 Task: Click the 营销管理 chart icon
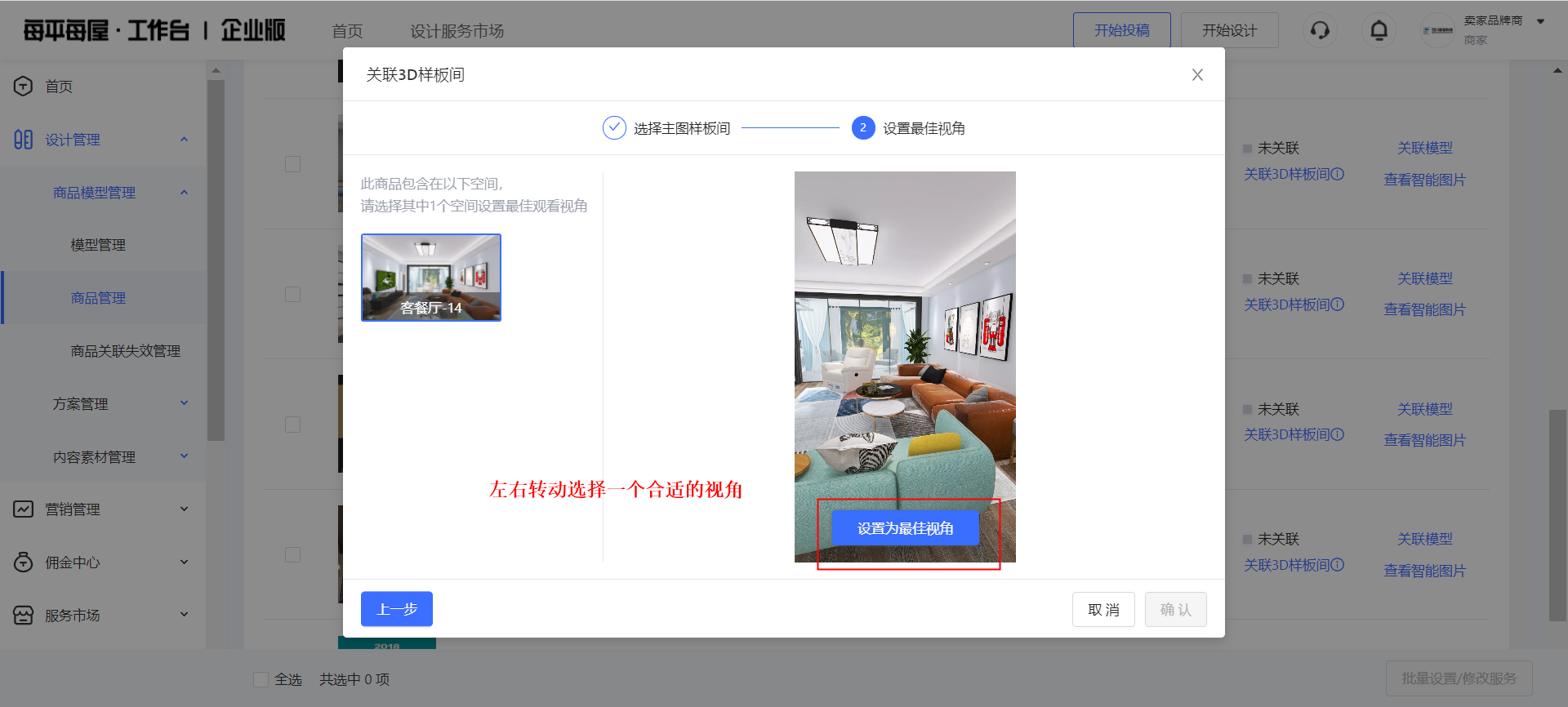pyautogui.click(x=23, y=509)
